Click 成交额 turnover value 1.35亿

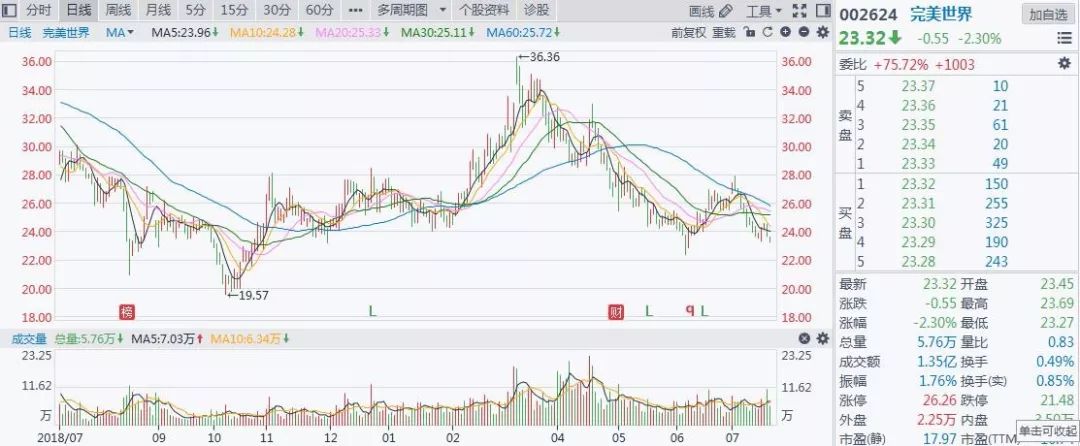pyautogui.click(x=937, y=361)
